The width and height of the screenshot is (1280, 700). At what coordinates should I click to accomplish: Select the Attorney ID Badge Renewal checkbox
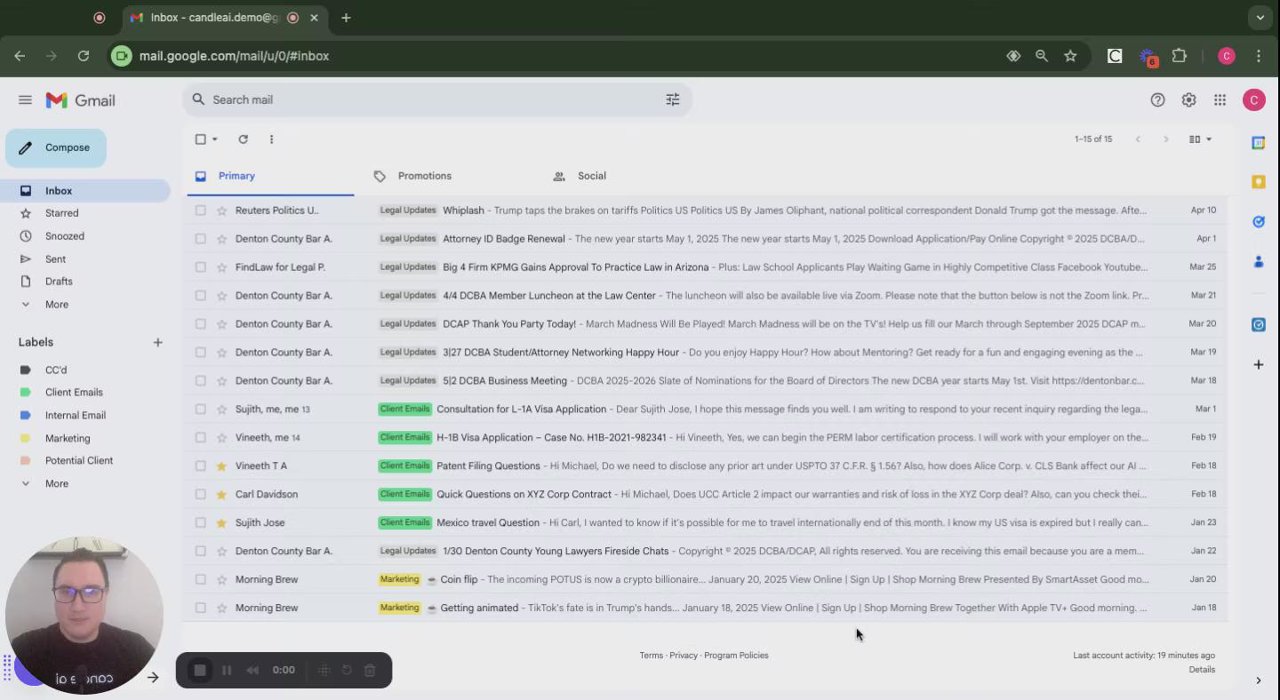[200, 239]
